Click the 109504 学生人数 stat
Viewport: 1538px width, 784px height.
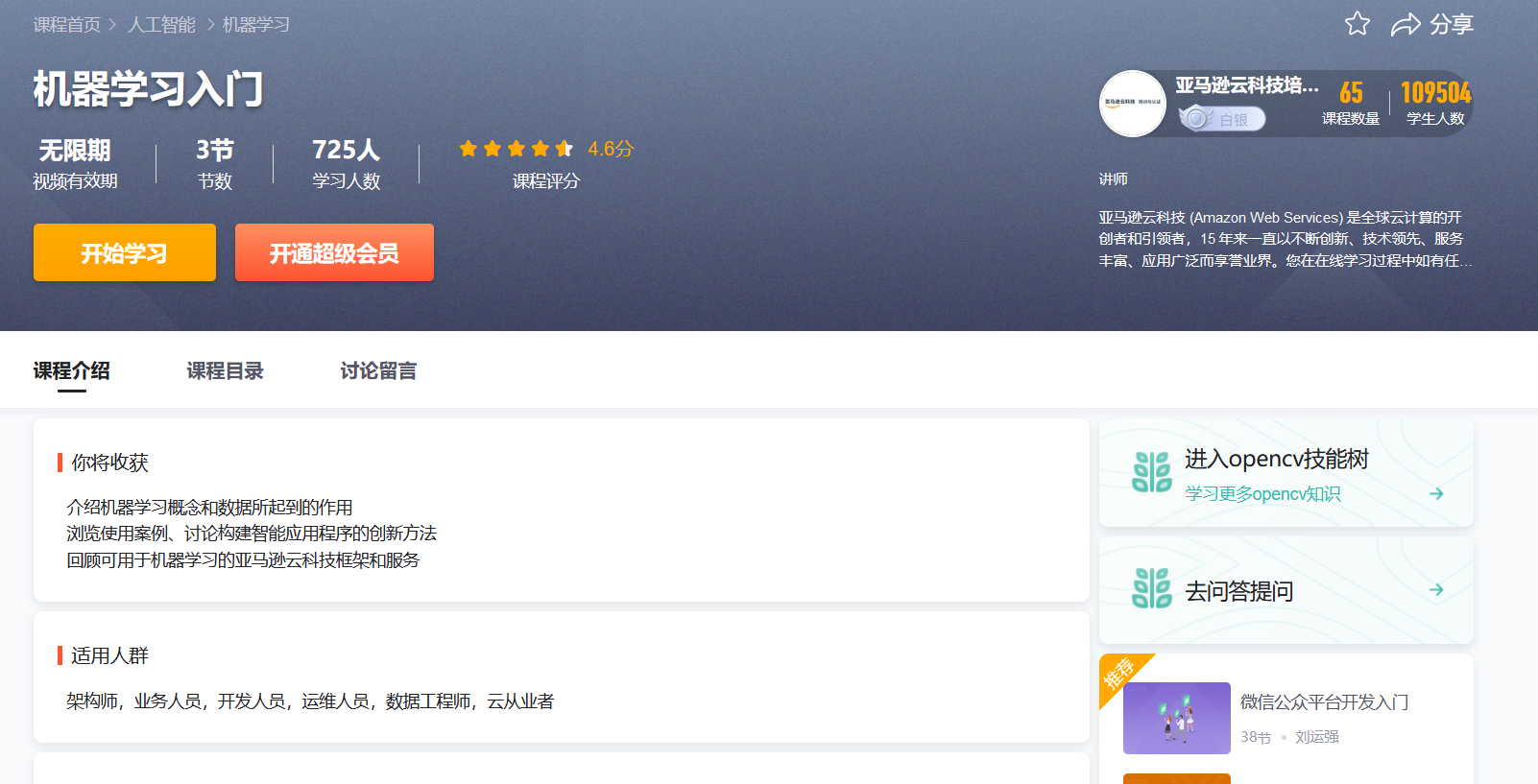click(x=1435, y=103)
